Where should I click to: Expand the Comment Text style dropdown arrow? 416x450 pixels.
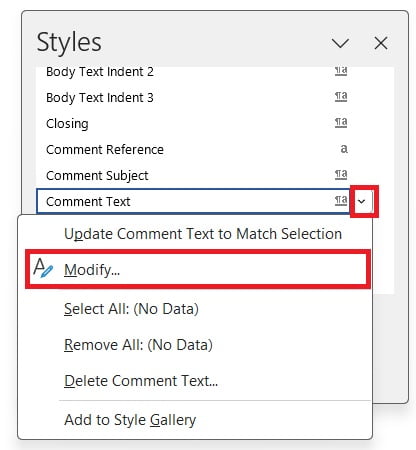click(362, 201)
